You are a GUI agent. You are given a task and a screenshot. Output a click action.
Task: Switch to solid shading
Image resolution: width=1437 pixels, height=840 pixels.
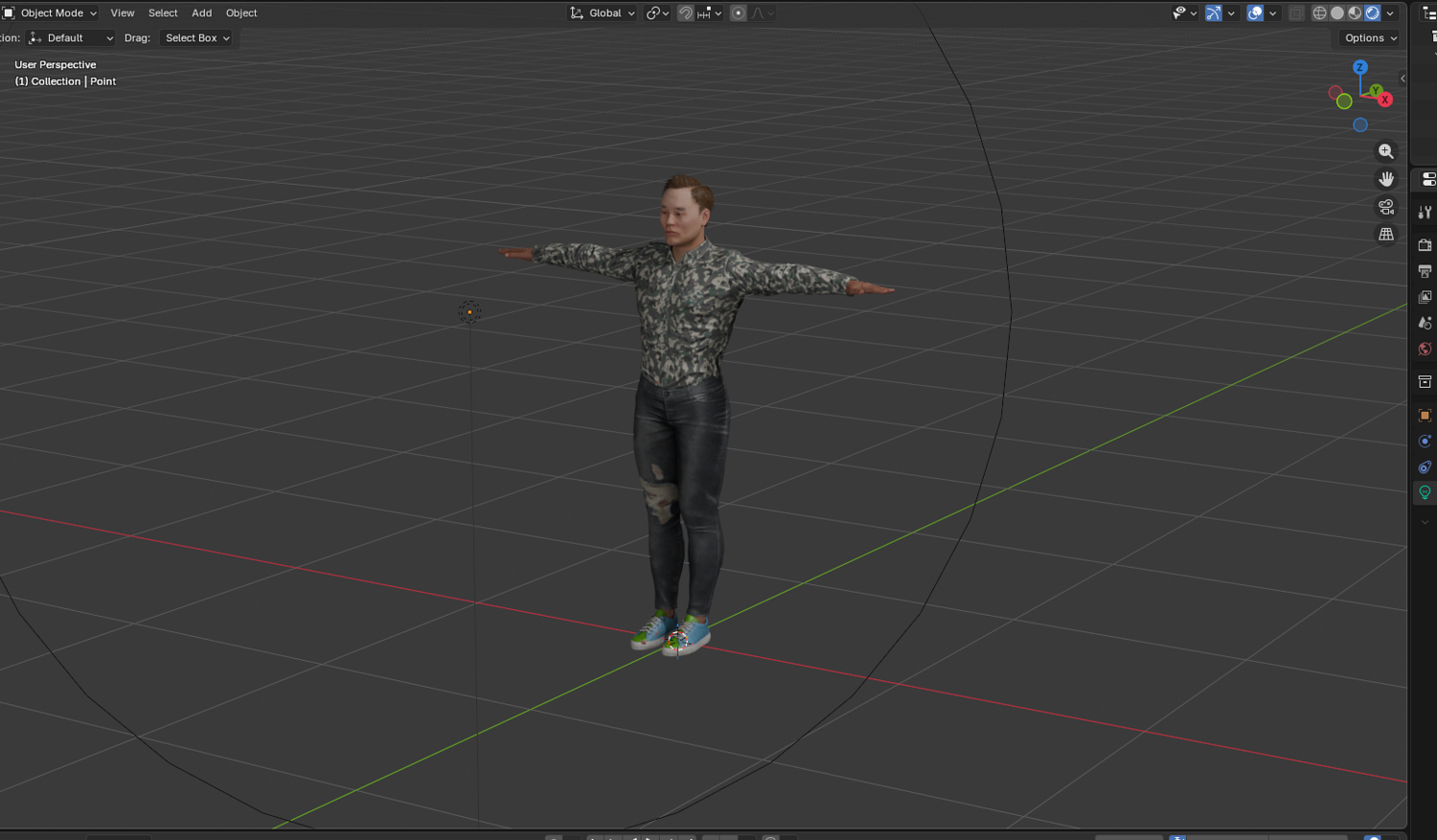(x=1337, y=12)
